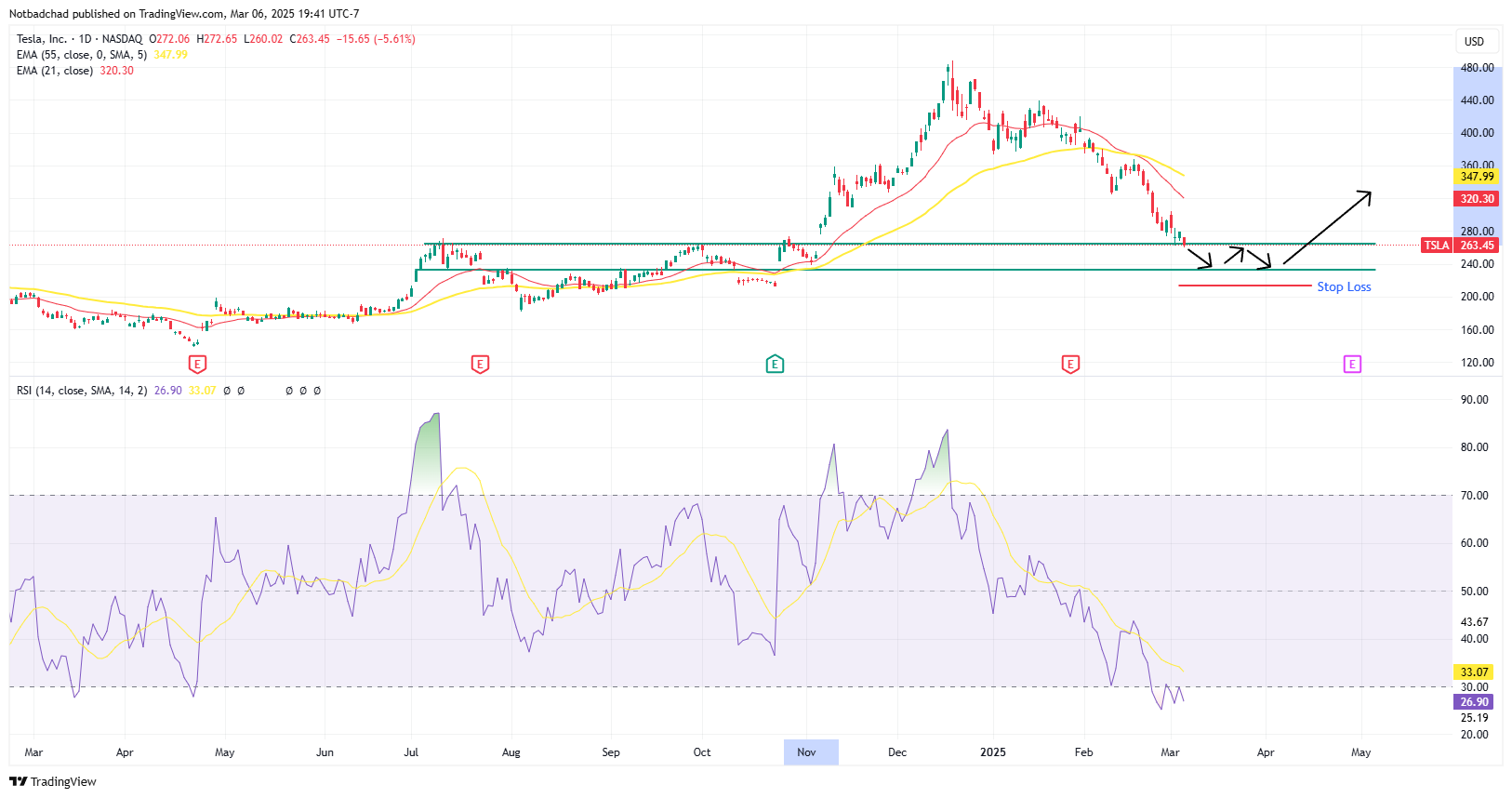Click the 'Oct' label on the time axis
This screenshot has width=1512, height=798.
(x=702, y=752)
